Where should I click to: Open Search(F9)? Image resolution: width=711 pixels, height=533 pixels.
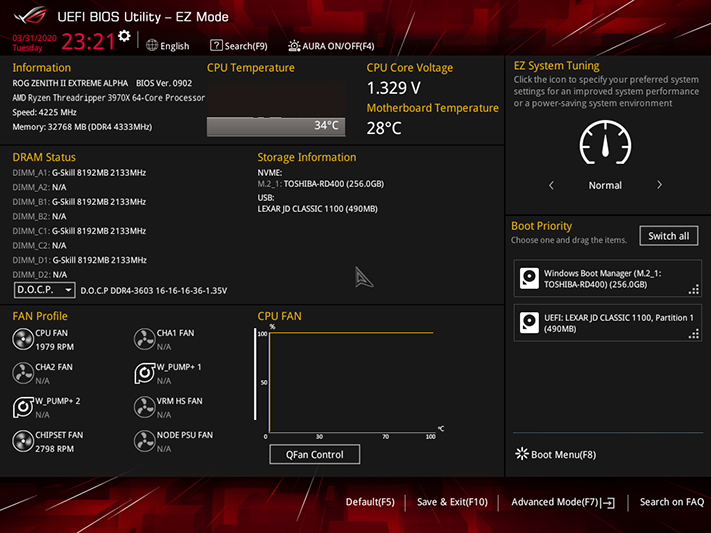[239, 46]
